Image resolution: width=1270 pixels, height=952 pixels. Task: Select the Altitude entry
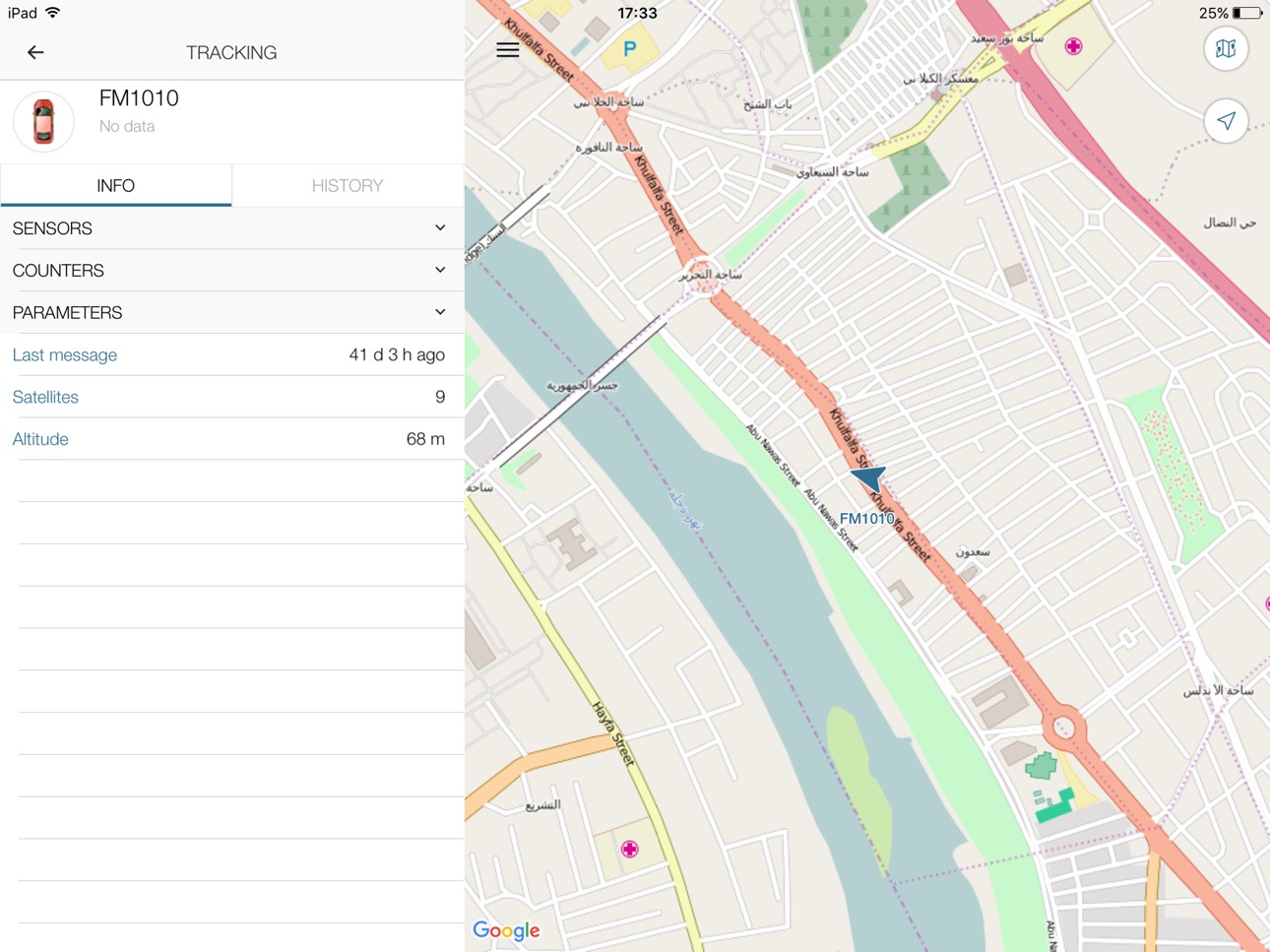[232, 439]
